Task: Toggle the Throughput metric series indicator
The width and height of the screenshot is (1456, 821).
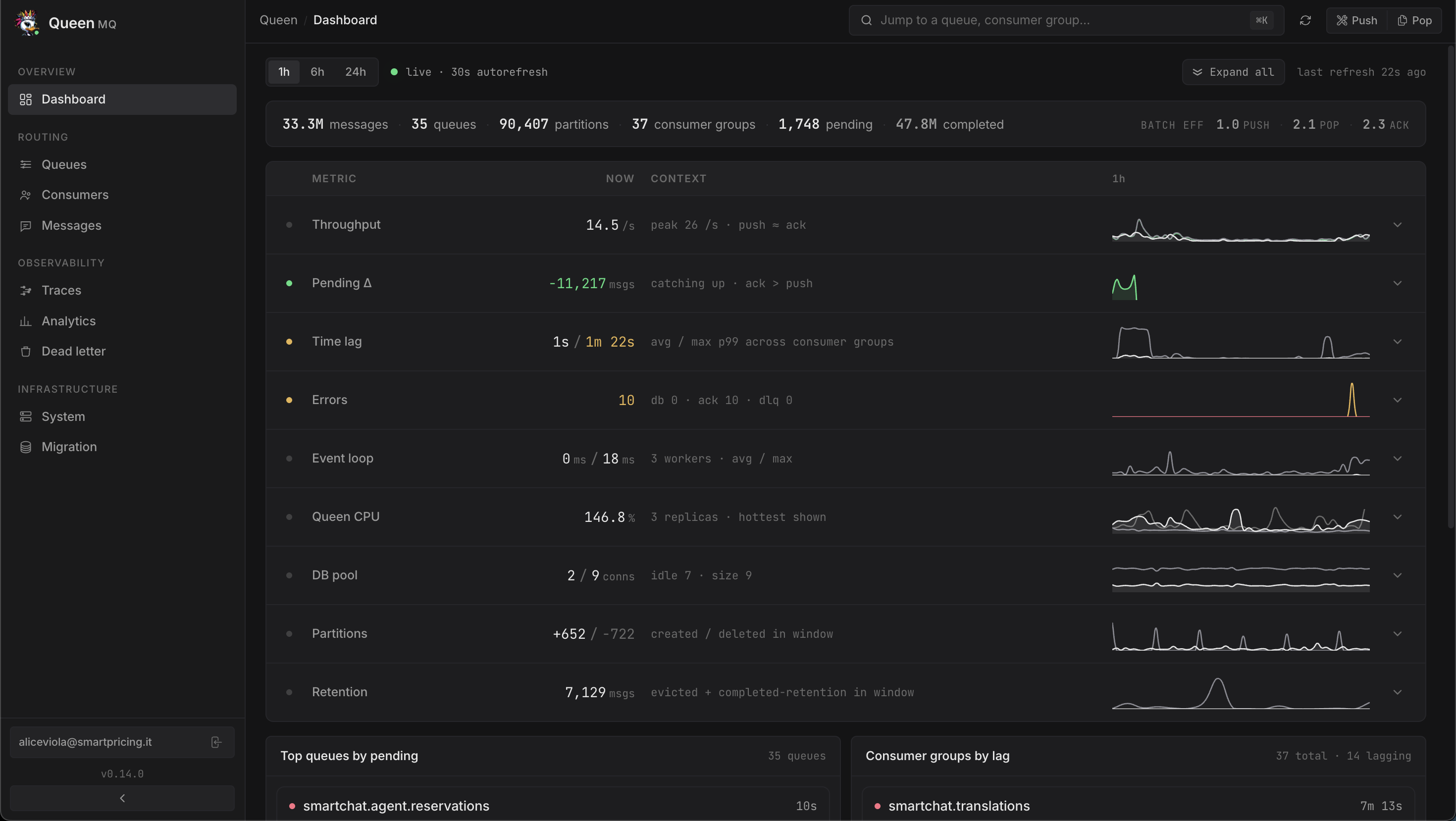Action: [290, 225]
